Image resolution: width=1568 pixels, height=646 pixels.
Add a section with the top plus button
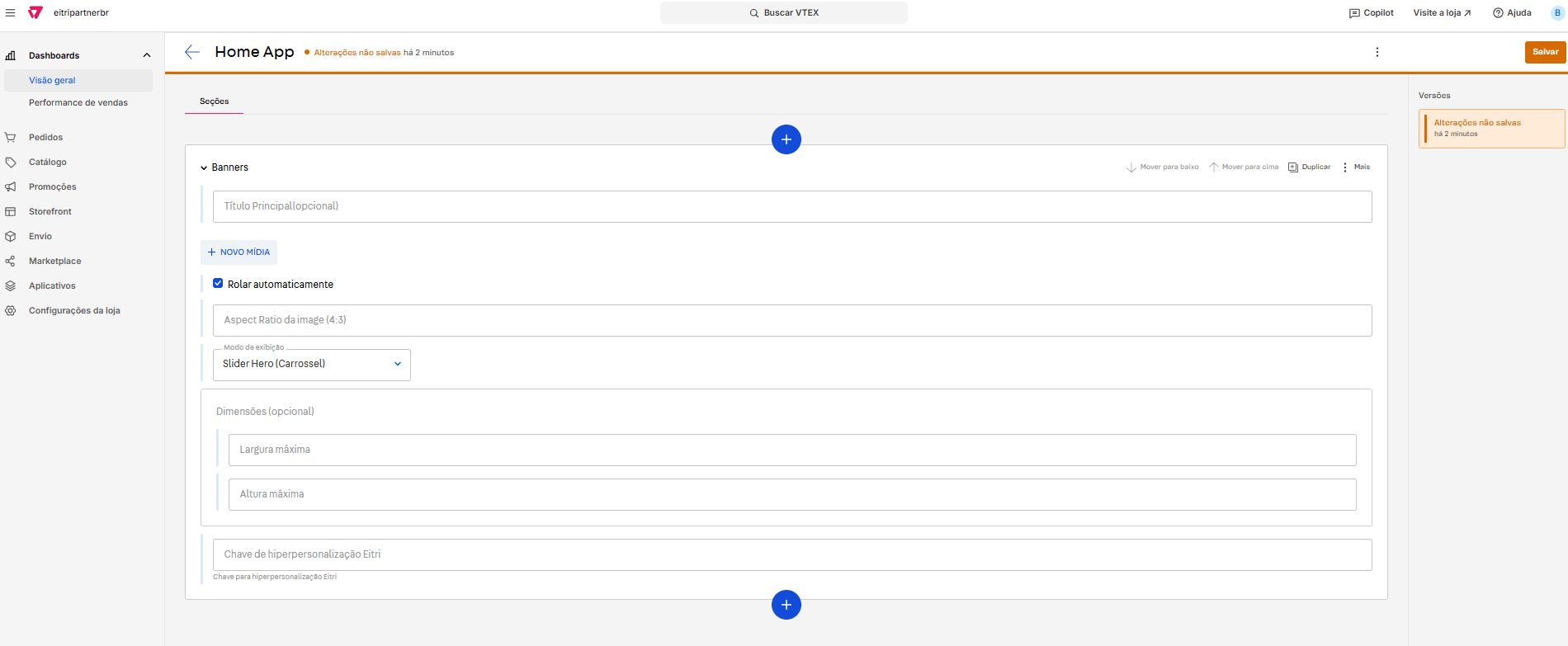(x=786, y=139)
